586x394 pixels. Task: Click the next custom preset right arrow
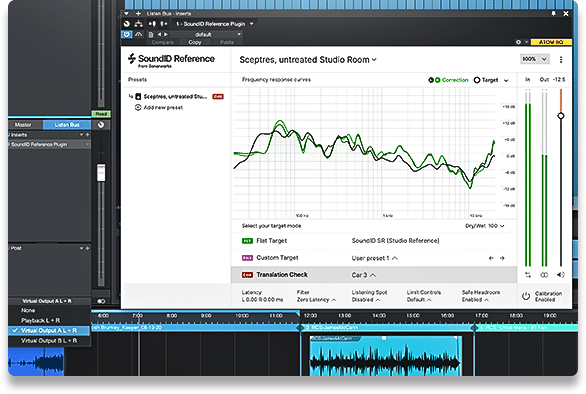(502, 258)
